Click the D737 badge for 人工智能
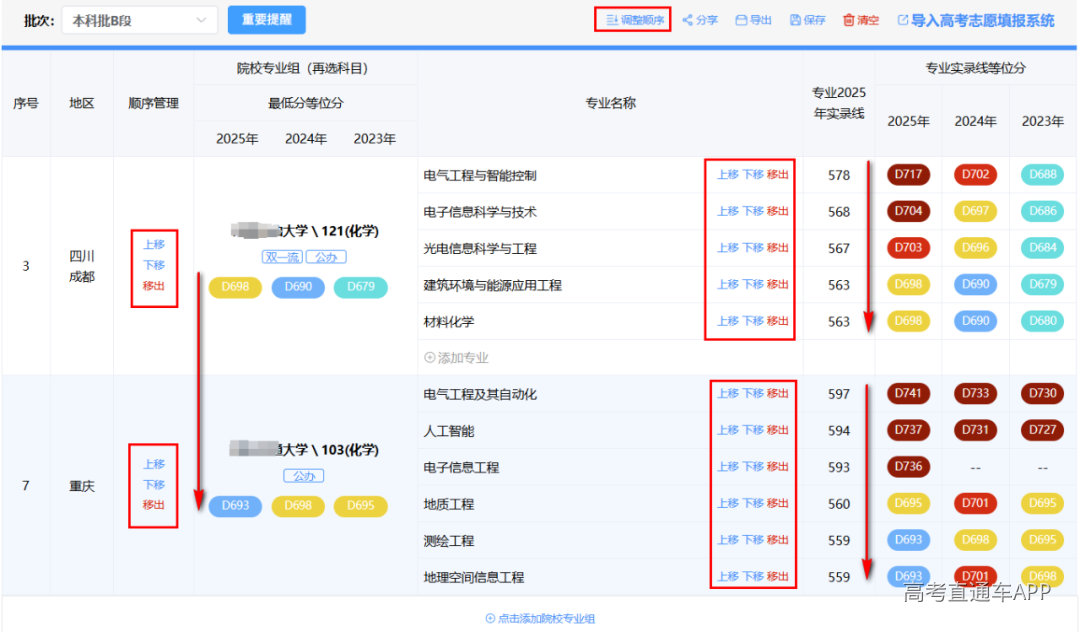 click(x=908, y=430)
